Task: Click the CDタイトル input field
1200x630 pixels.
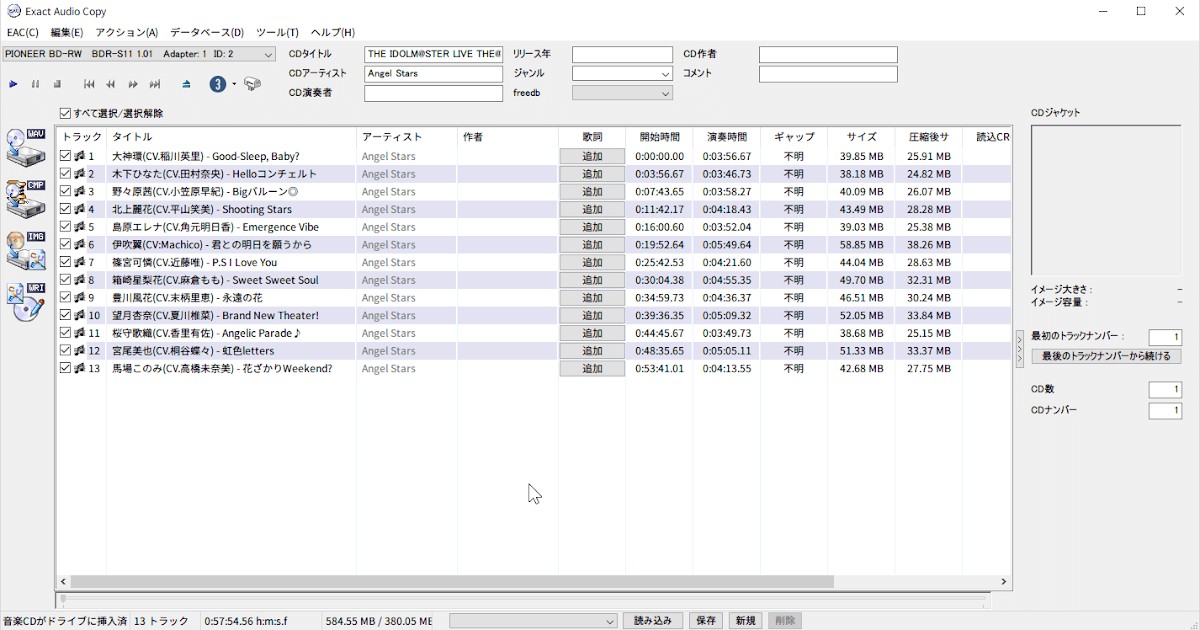Action: (434, 54)
